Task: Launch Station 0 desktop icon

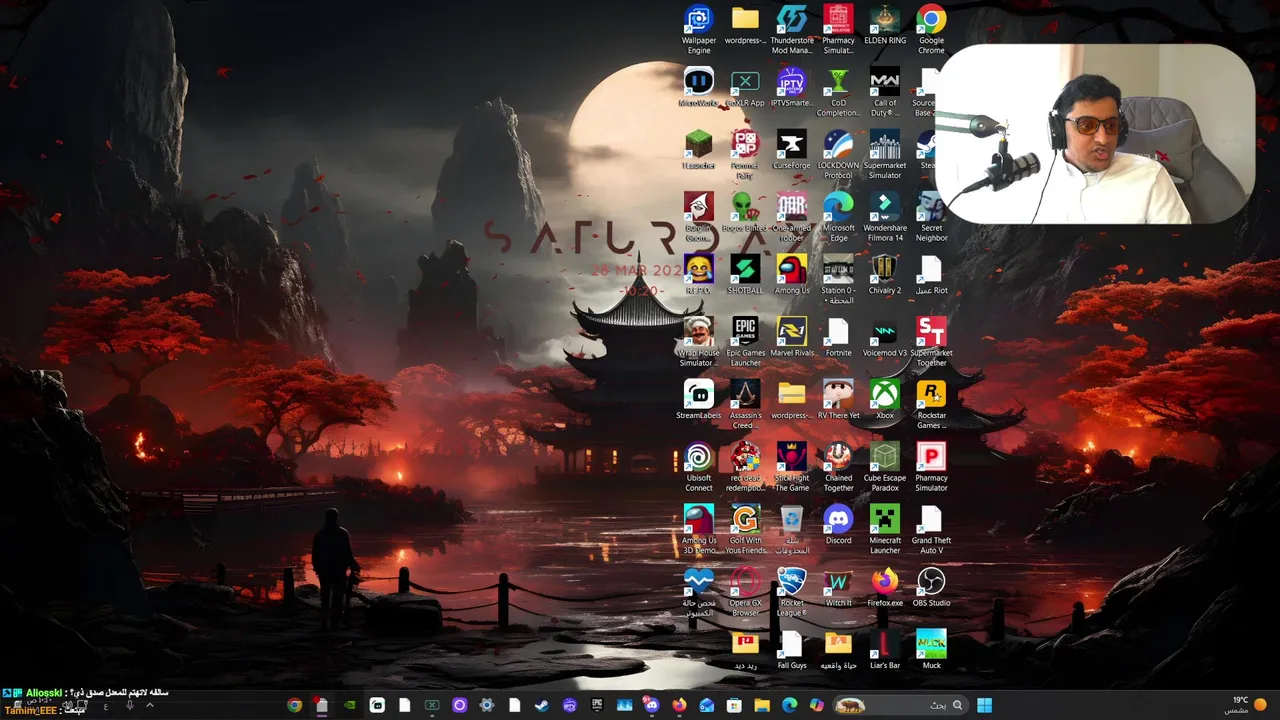Action: [x=838, y=280]
